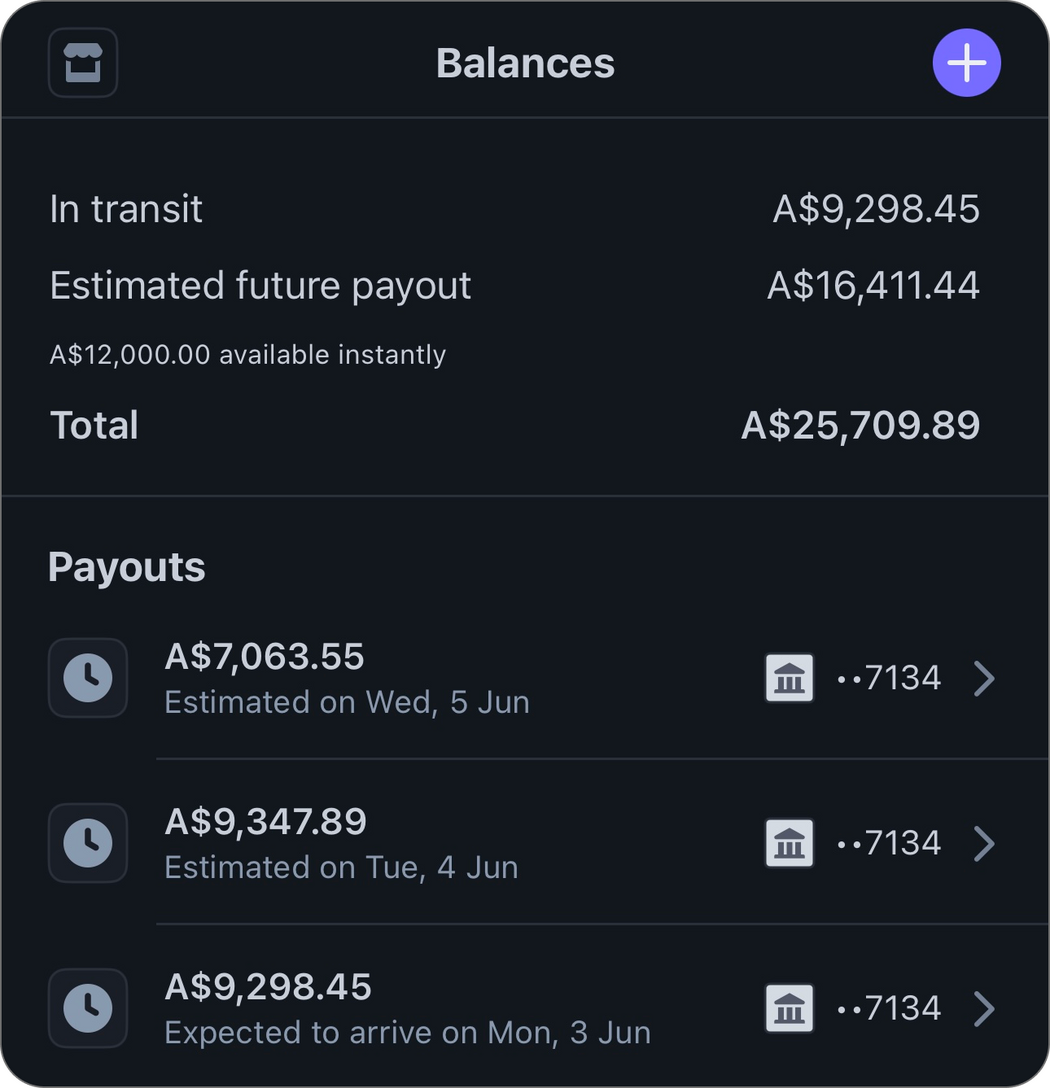This screenshot has width=1050, height=1088.
Task: Click the Balances title
Action: click(x=525, y=63)
